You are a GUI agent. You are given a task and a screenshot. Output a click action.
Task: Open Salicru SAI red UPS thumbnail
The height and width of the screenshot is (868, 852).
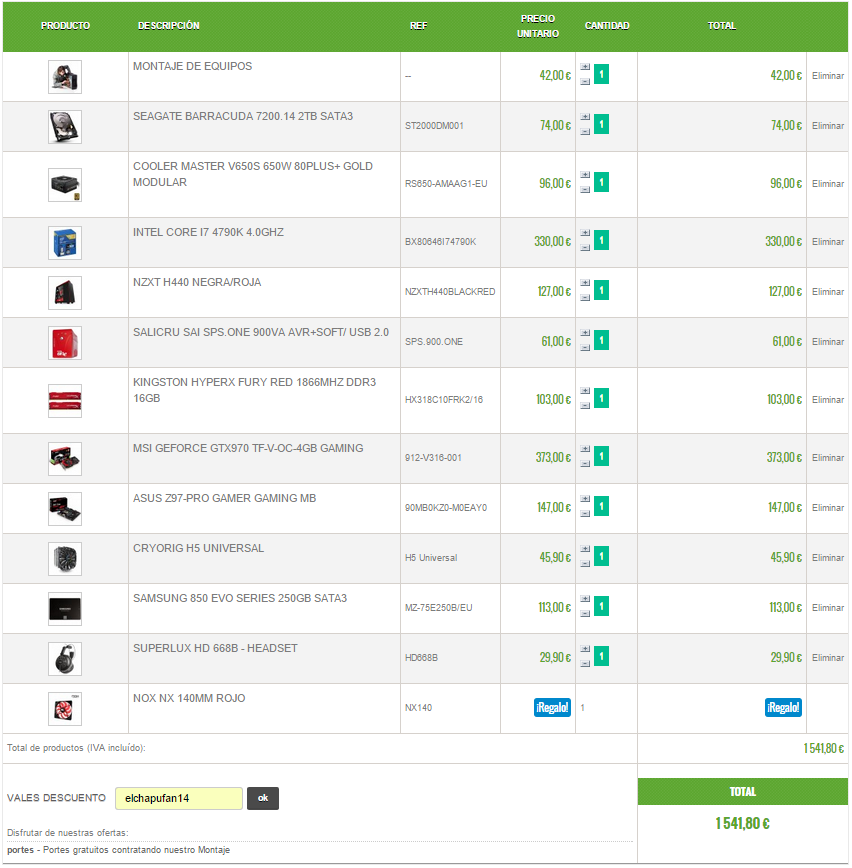[65, 343]
